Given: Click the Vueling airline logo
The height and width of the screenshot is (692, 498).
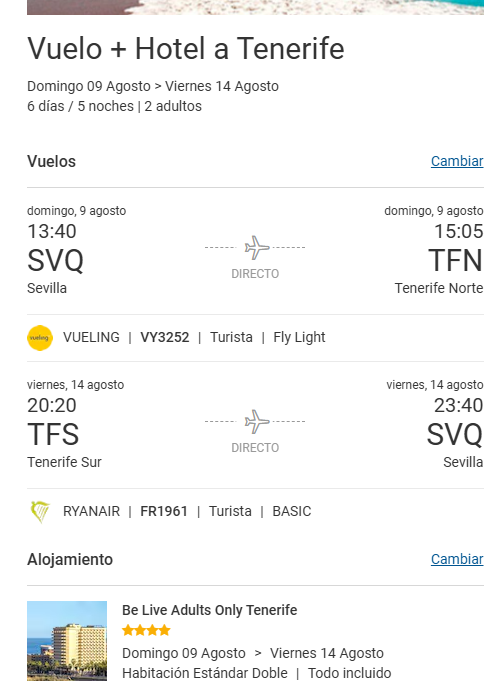Looking at the screenshot, I should [40, 338].
